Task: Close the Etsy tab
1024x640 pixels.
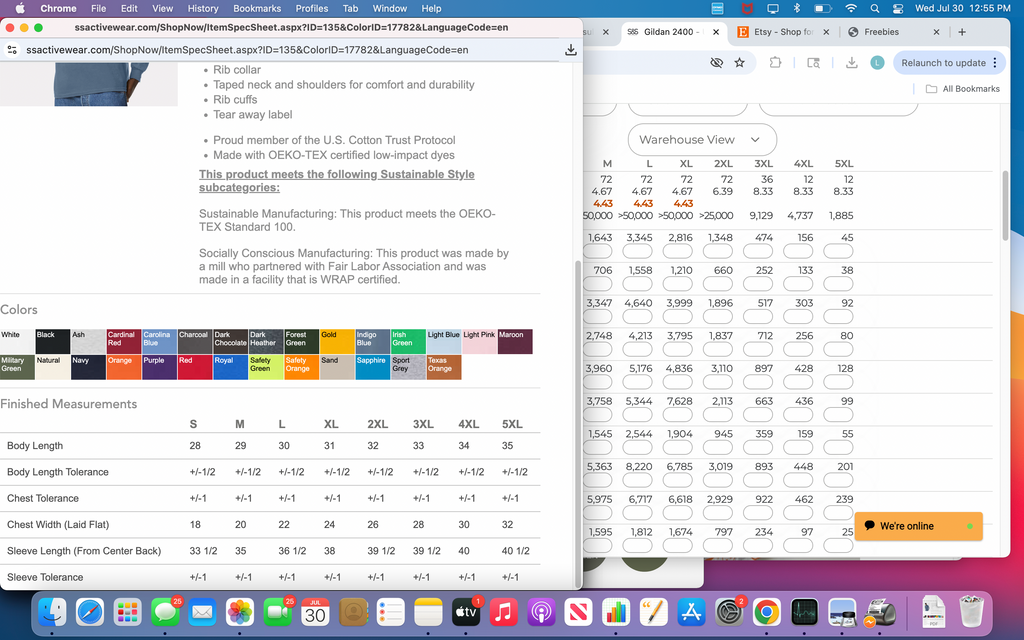Action: [x=826, y=32]
